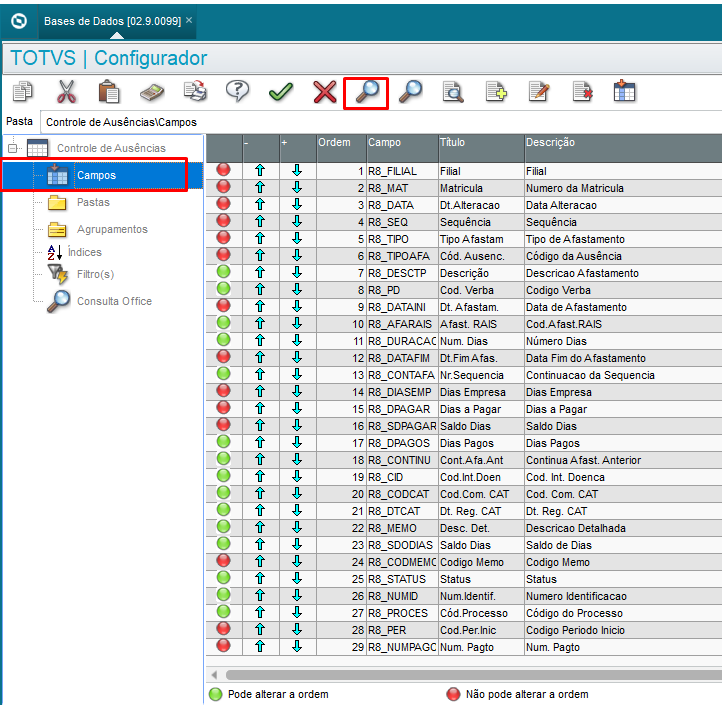
Task: Click the up arrow in the R8_CID row
Action: pos(260,477)
